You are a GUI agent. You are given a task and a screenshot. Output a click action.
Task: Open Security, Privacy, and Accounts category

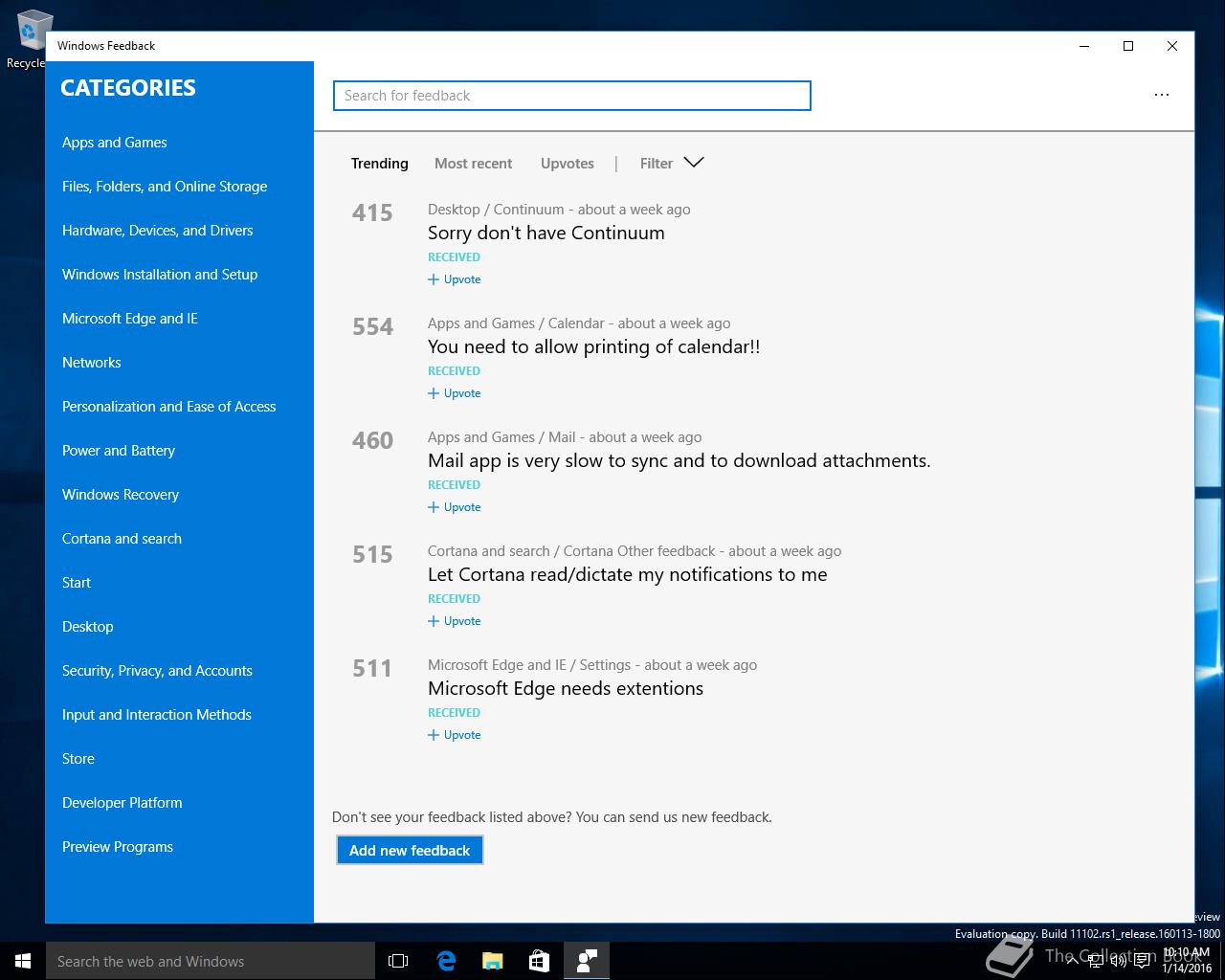[x=157, y=671]
